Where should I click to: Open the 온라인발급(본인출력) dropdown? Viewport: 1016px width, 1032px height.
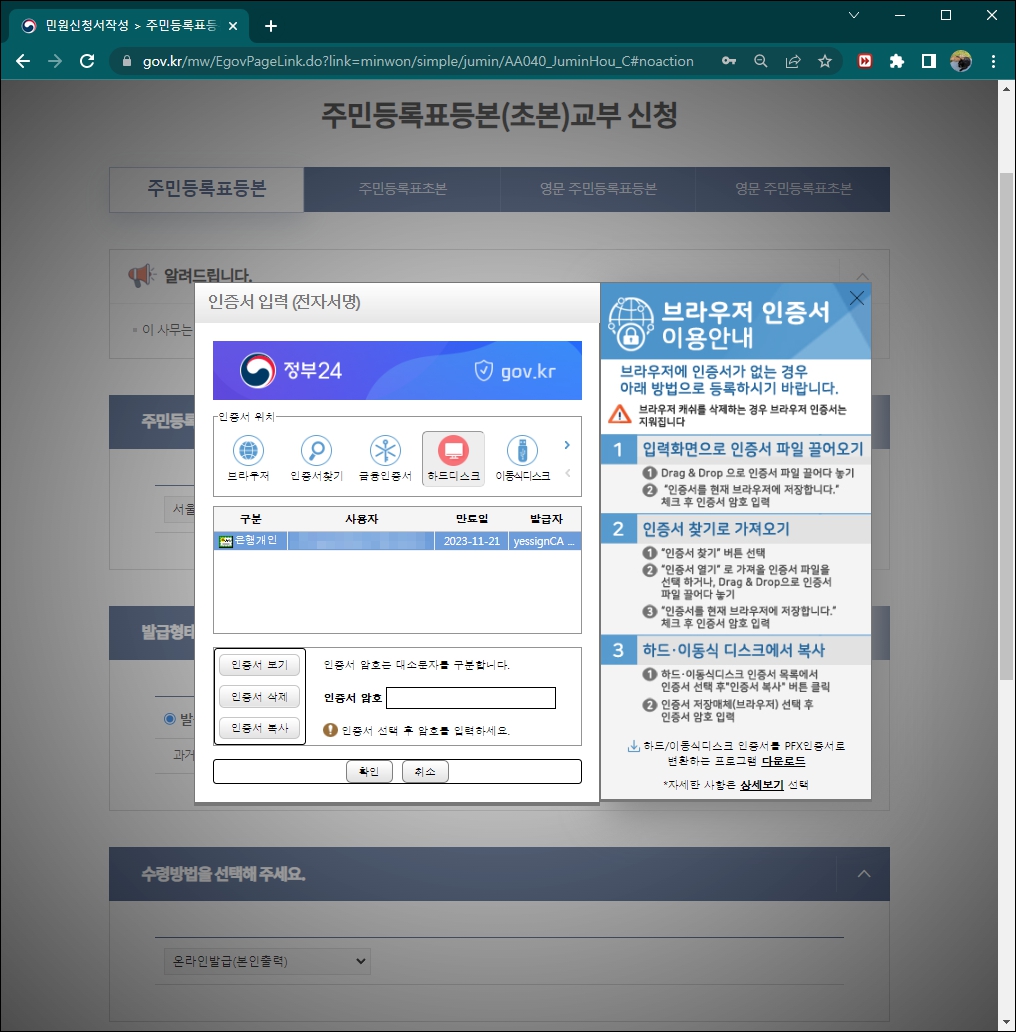coord(265,961)
